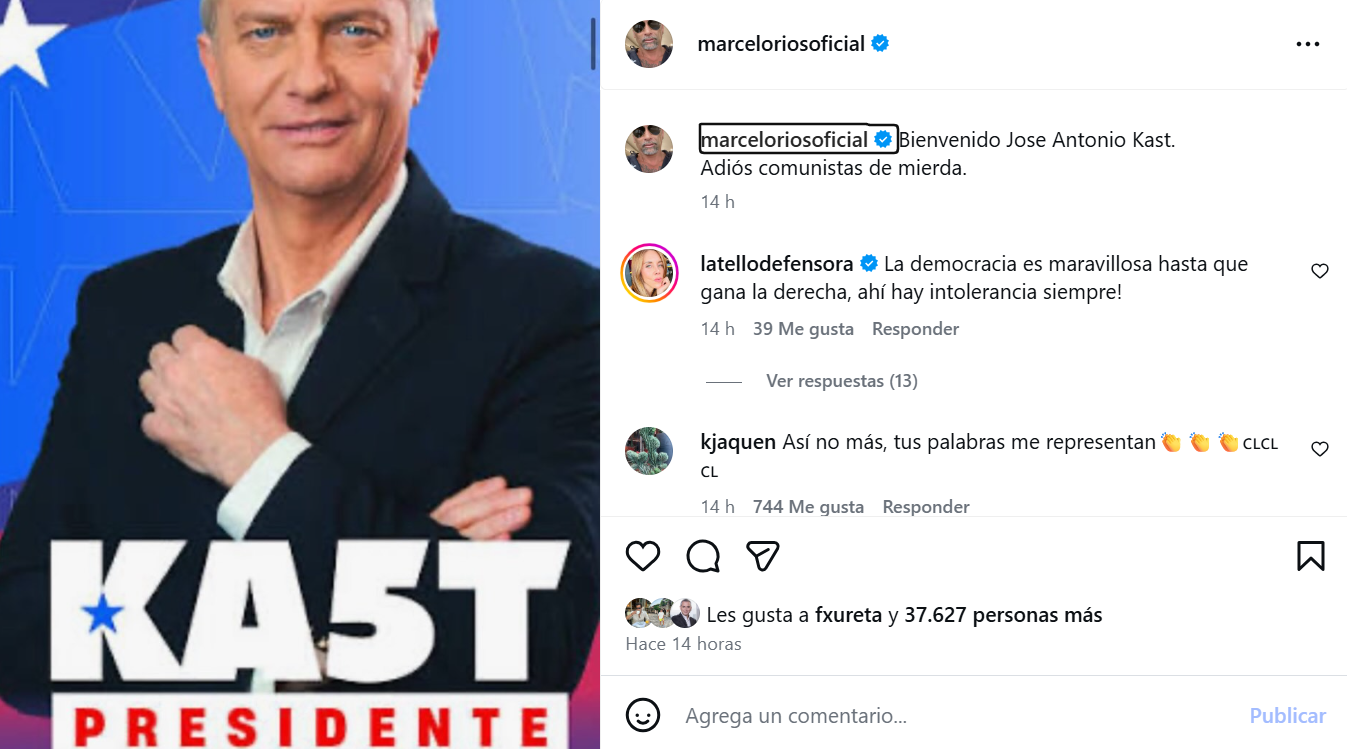Save the post with the bookmark icon
Image resolution: width=1347 pixels, height=749 pixels.
point(1311,556)
